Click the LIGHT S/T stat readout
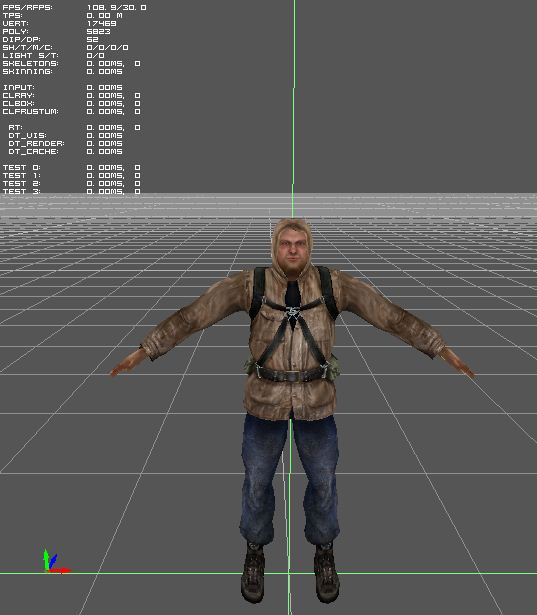 (53, 55)
